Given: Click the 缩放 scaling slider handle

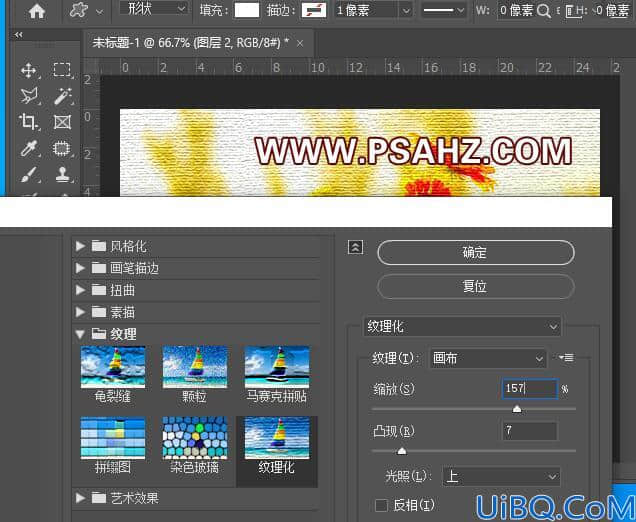Looking at the screenshot, I should pos(517,408).
